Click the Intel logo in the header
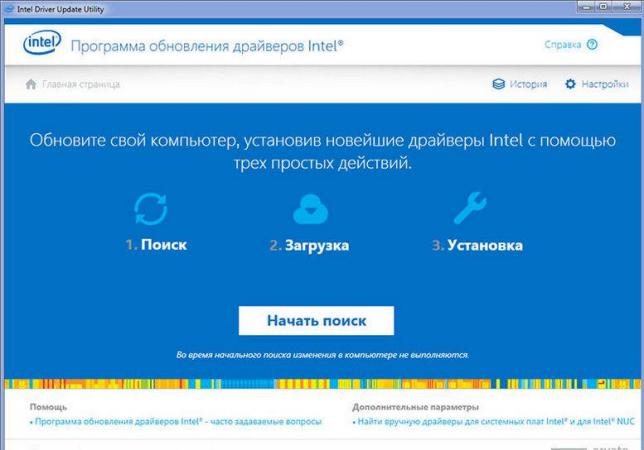 [42, 42]
